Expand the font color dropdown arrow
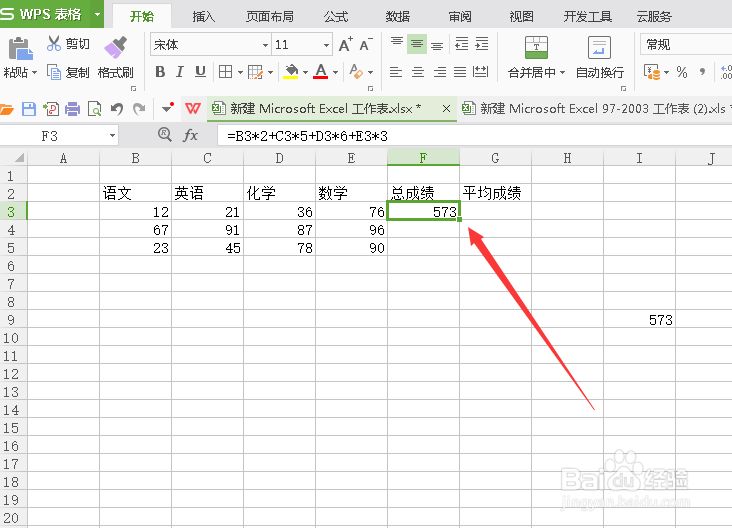This screenshot has width=732, height=528. (335, 72)
